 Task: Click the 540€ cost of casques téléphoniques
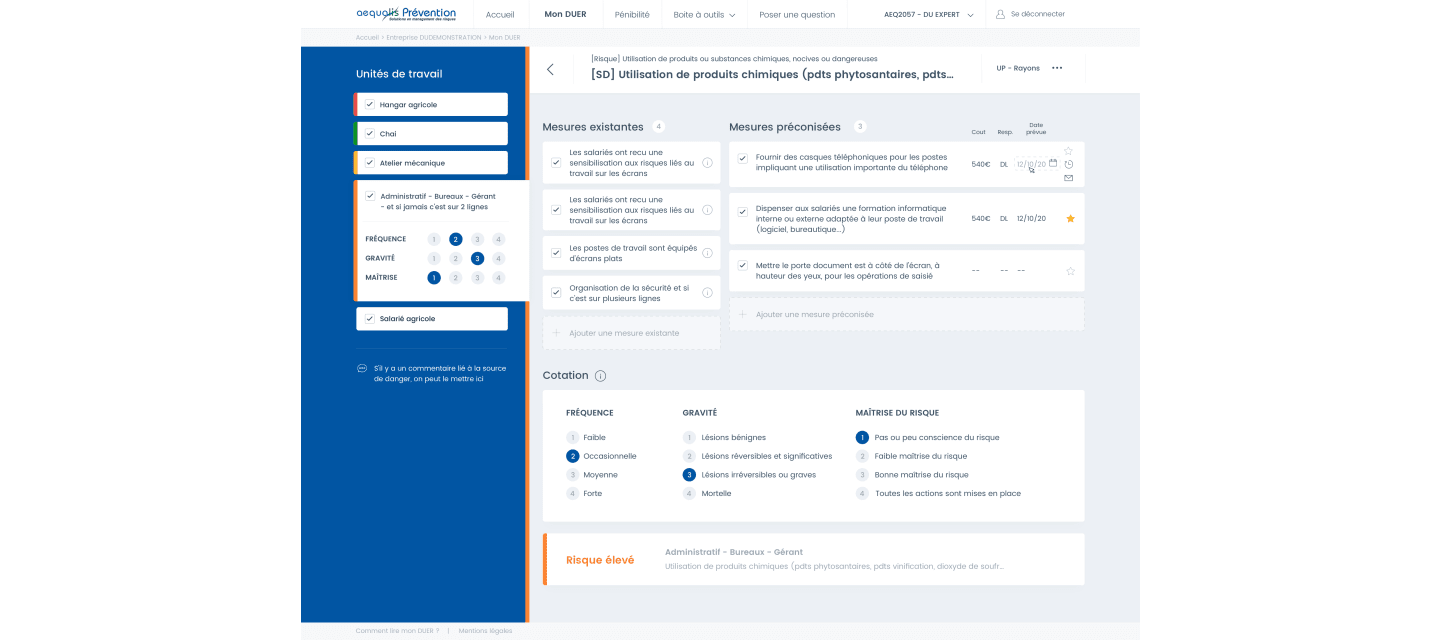(x=981, y=164)
